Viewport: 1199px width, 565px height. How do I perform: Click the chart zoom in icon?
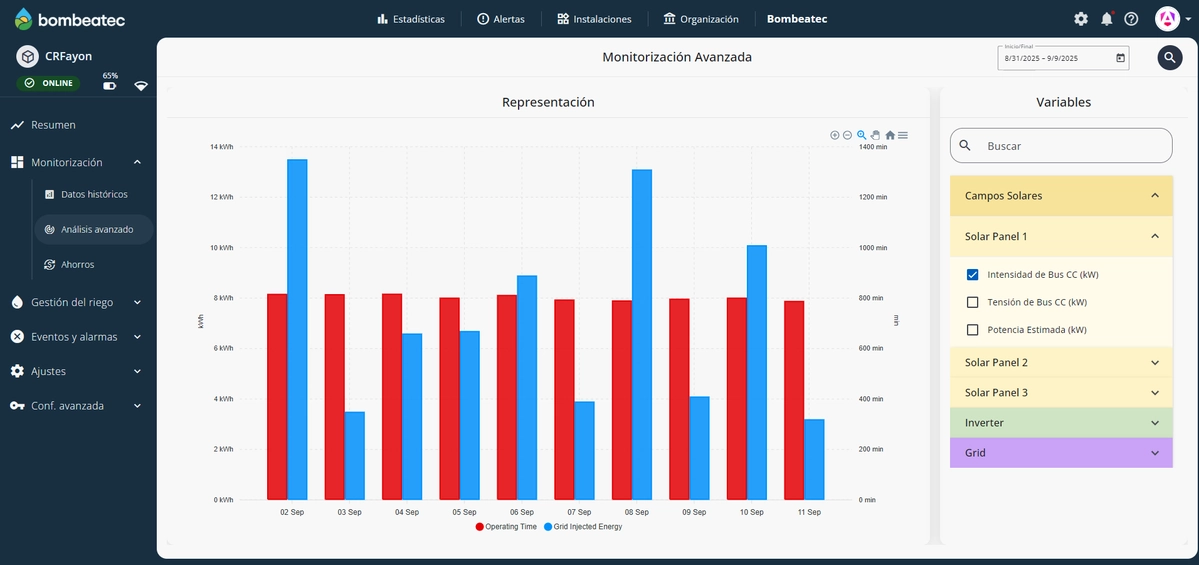[835, 135]
